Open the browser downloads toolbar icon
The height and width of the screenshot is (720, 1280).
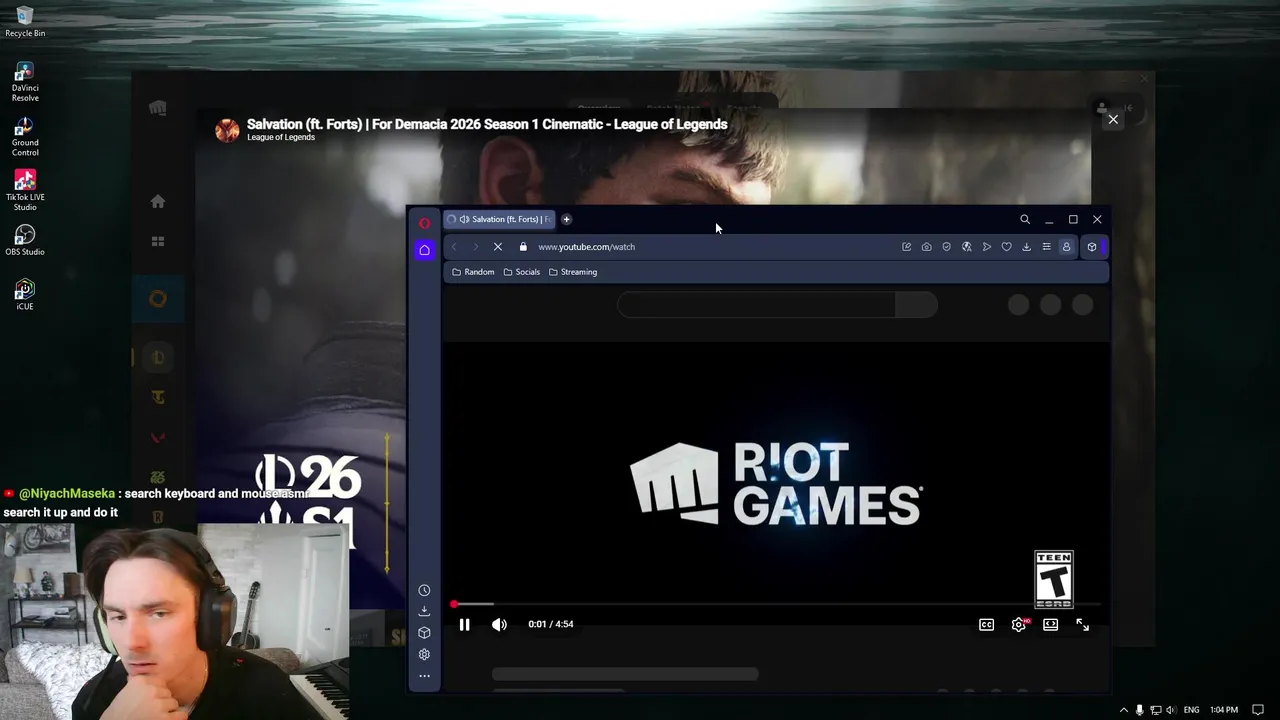(1026, 247)
